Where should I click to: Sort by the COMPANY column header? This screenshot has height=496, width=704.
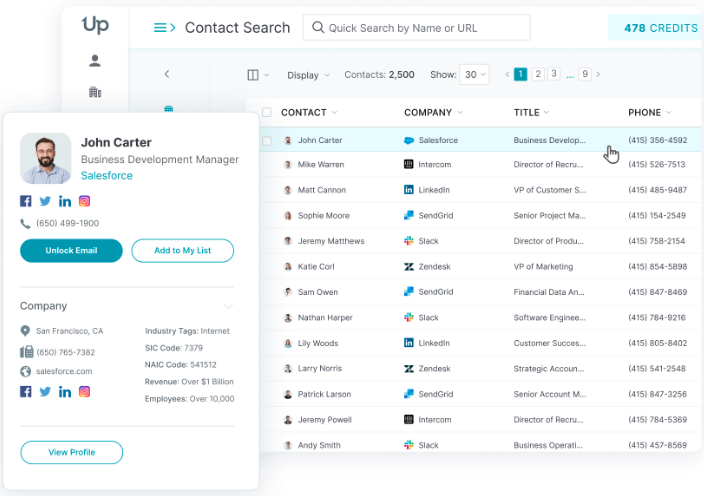click(433, 112)
